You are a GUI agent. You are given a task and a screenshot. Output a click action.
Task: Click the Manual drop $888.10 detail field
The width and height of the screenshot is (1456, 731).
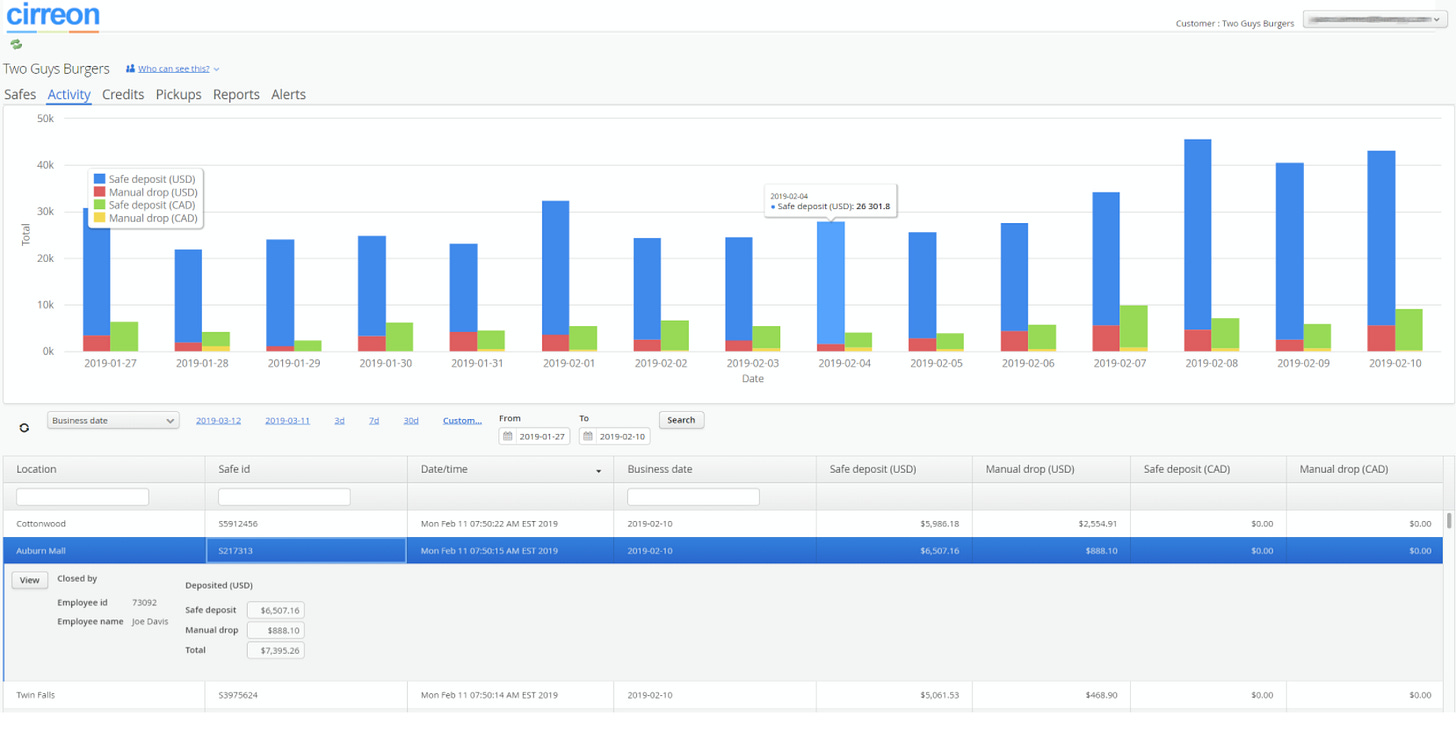(275, 630)
